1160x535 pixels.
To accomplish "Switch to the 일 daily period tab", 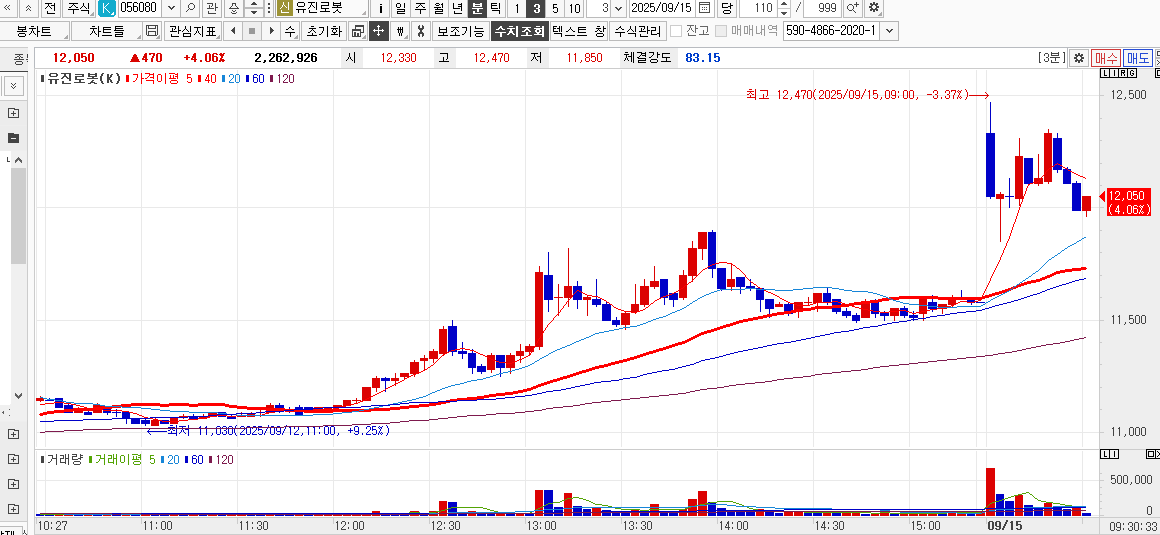I will click(400, 8).
